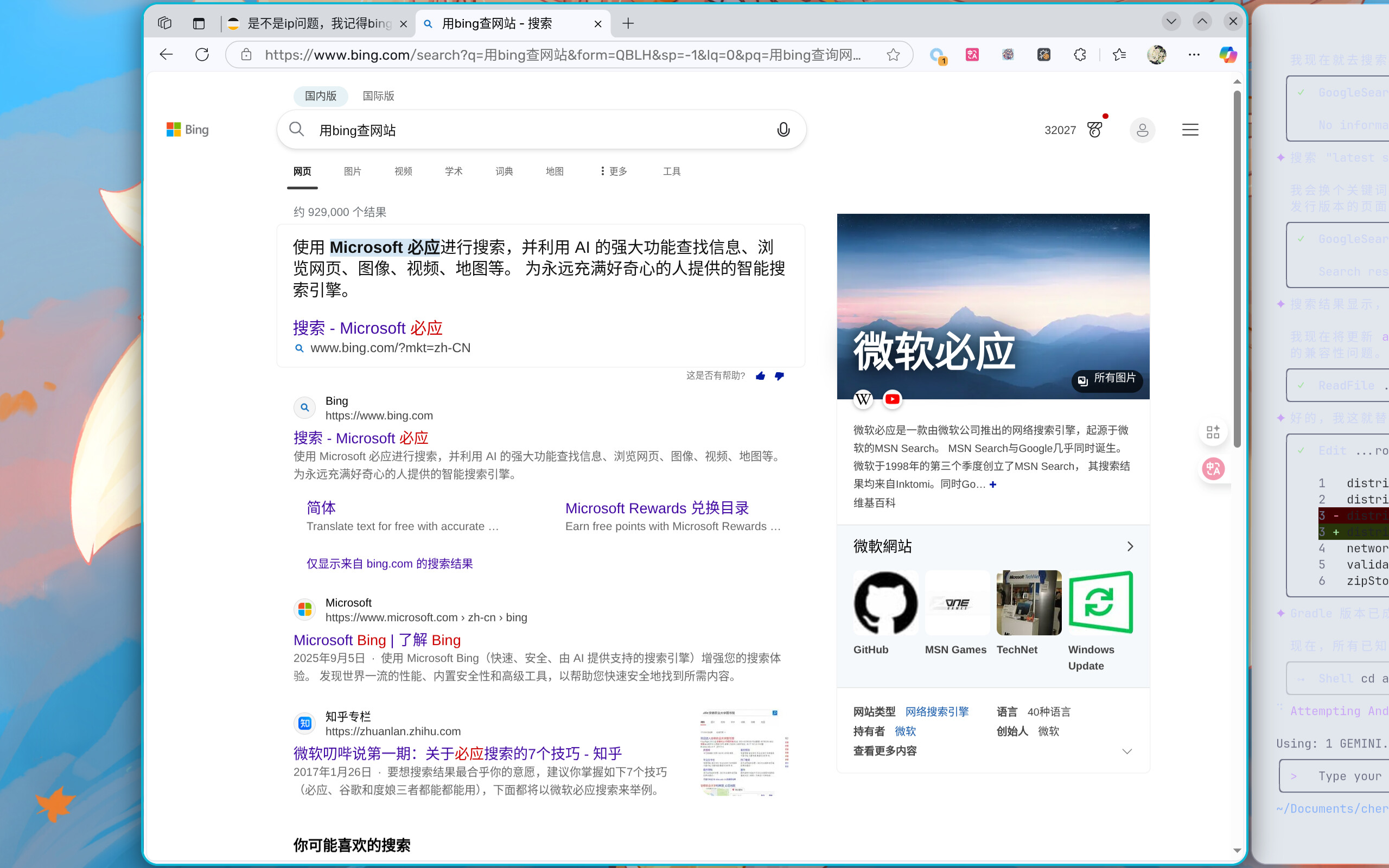Click the Copilot icon in browser toolbar
The width and height of the screenshot is (1389, 868).
point(1228,55)
